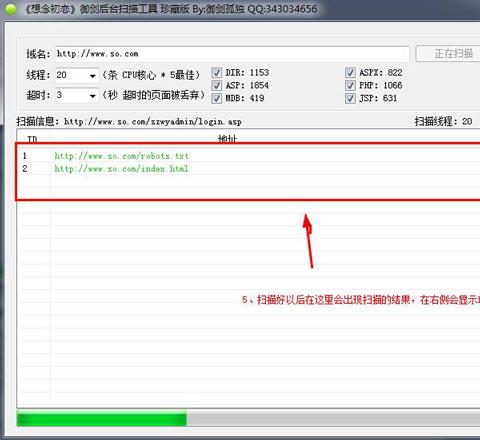Click the 扫描信息 current URL status text

point(129,122)
